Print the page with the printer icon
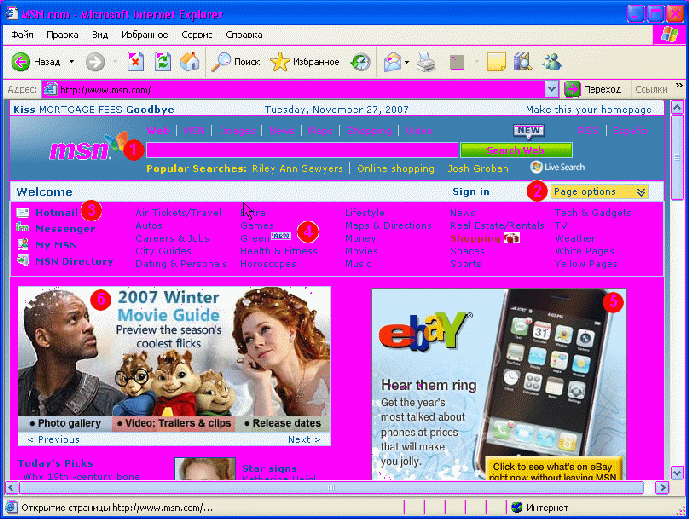Screen dimensions: 689x519 click(x=426, y=62)
